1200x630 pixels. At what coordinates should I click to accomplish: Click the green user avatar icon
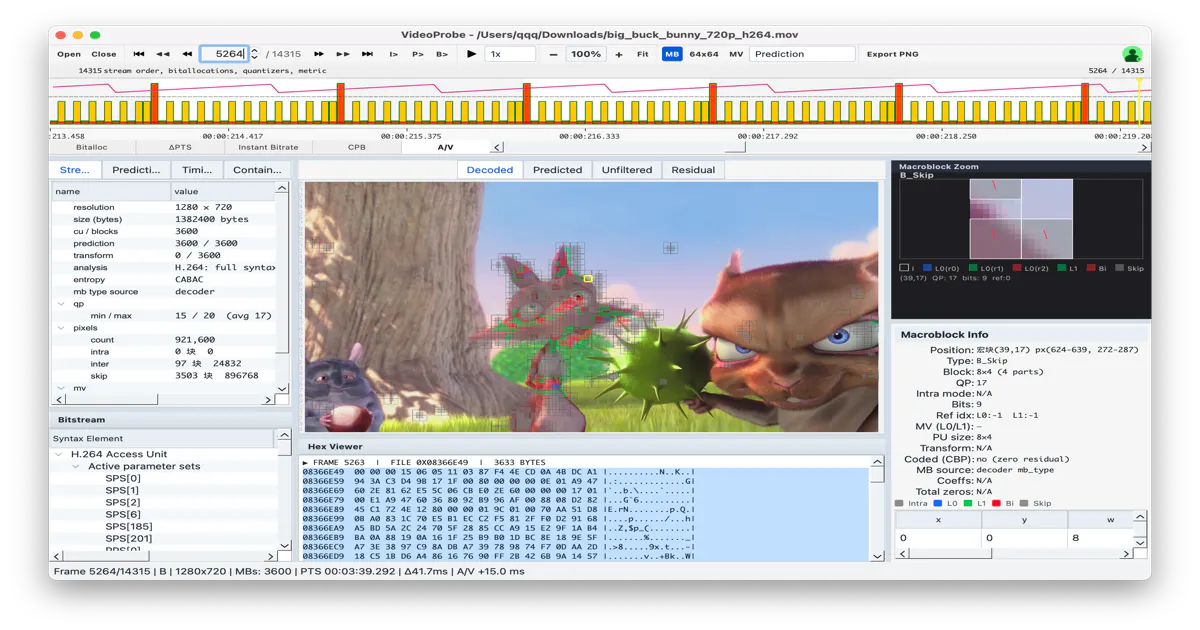tap(1132, 54)
